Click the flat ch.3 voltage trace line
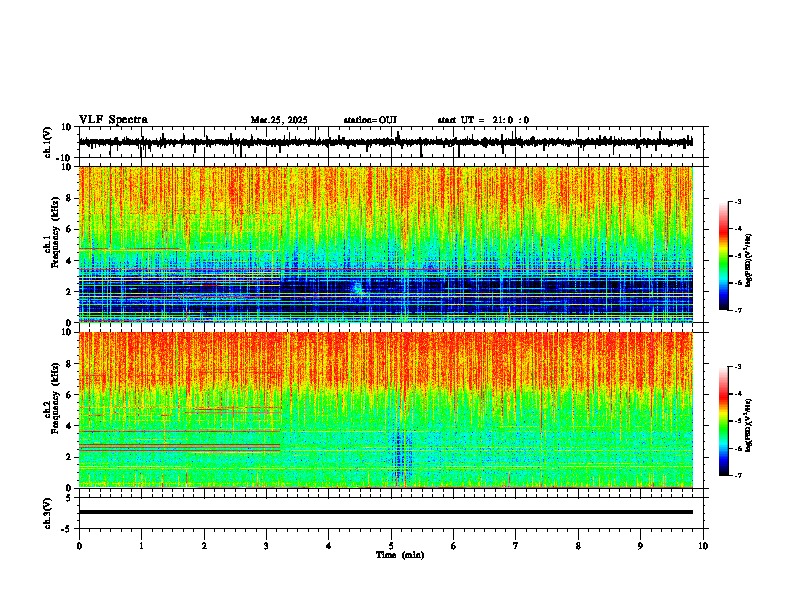The height and width of the screenshot is (612, 792). [385, 512]
